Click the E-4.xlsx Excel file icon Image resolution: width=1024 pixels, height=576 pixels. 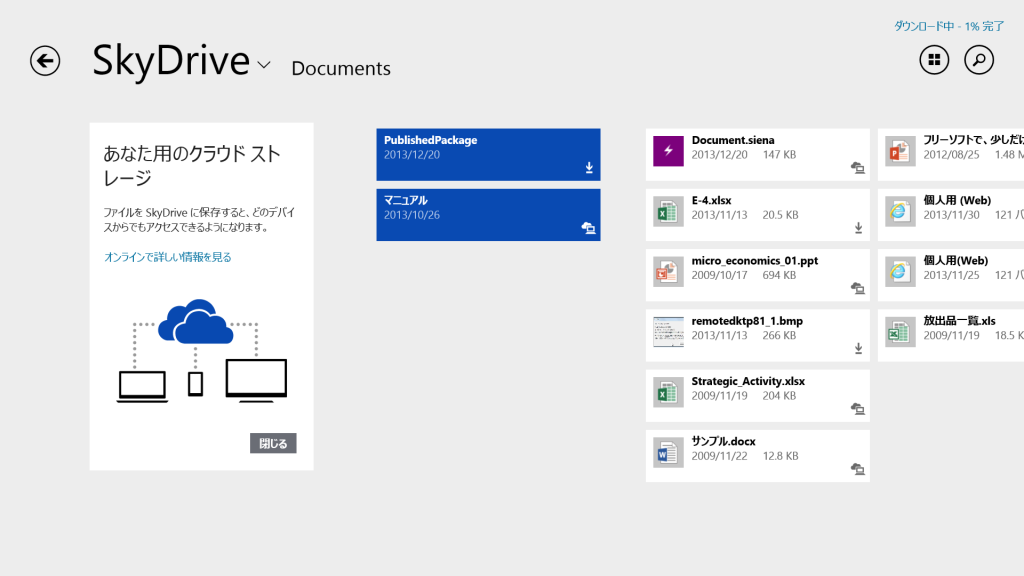(x=668, y=212)
